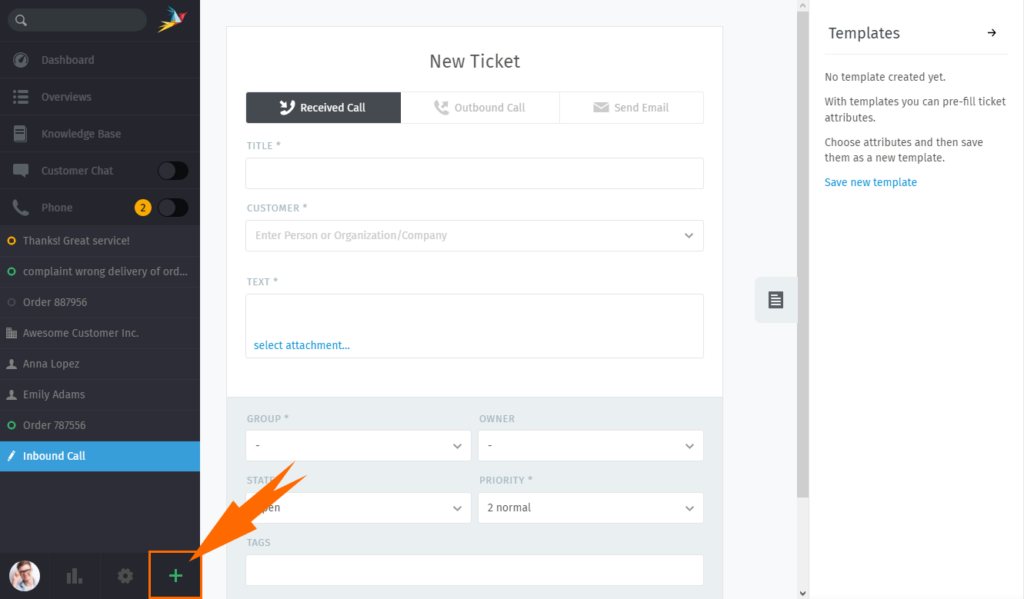
Task: Open the templates sidebar document icon
Action: (x=775, y=300)
